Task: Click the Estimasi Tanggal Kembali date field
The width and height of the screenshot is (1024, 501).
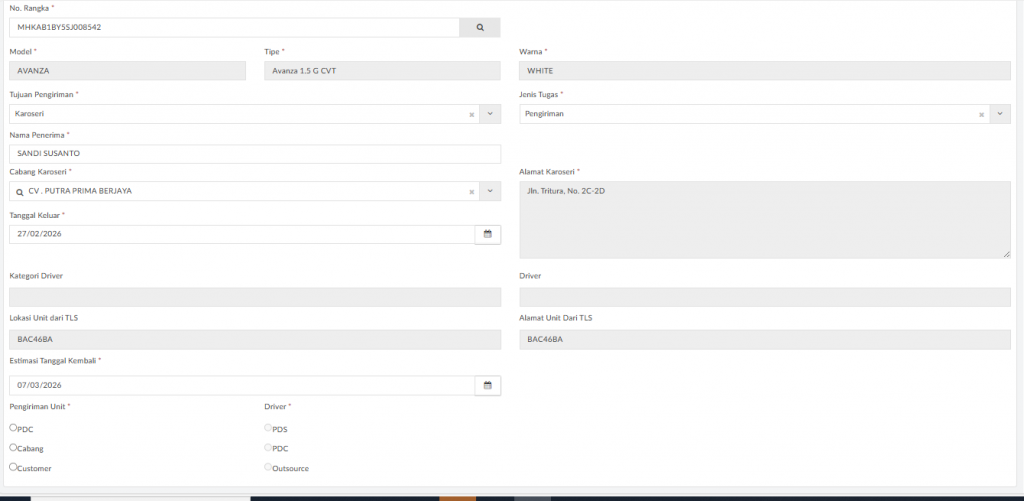Action: 241,385
